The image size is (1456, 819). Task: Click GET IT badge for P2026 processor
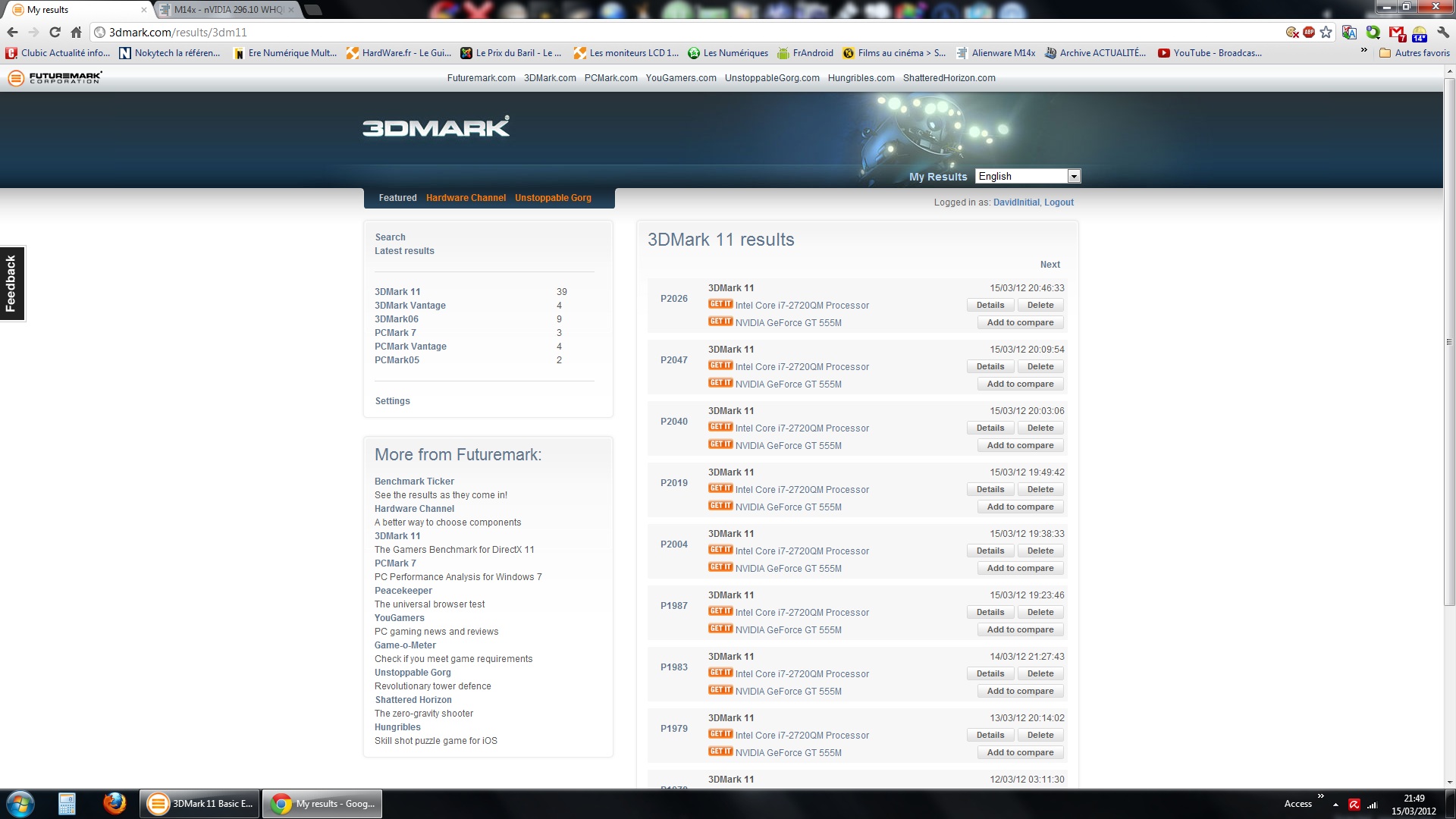(720, 304)
